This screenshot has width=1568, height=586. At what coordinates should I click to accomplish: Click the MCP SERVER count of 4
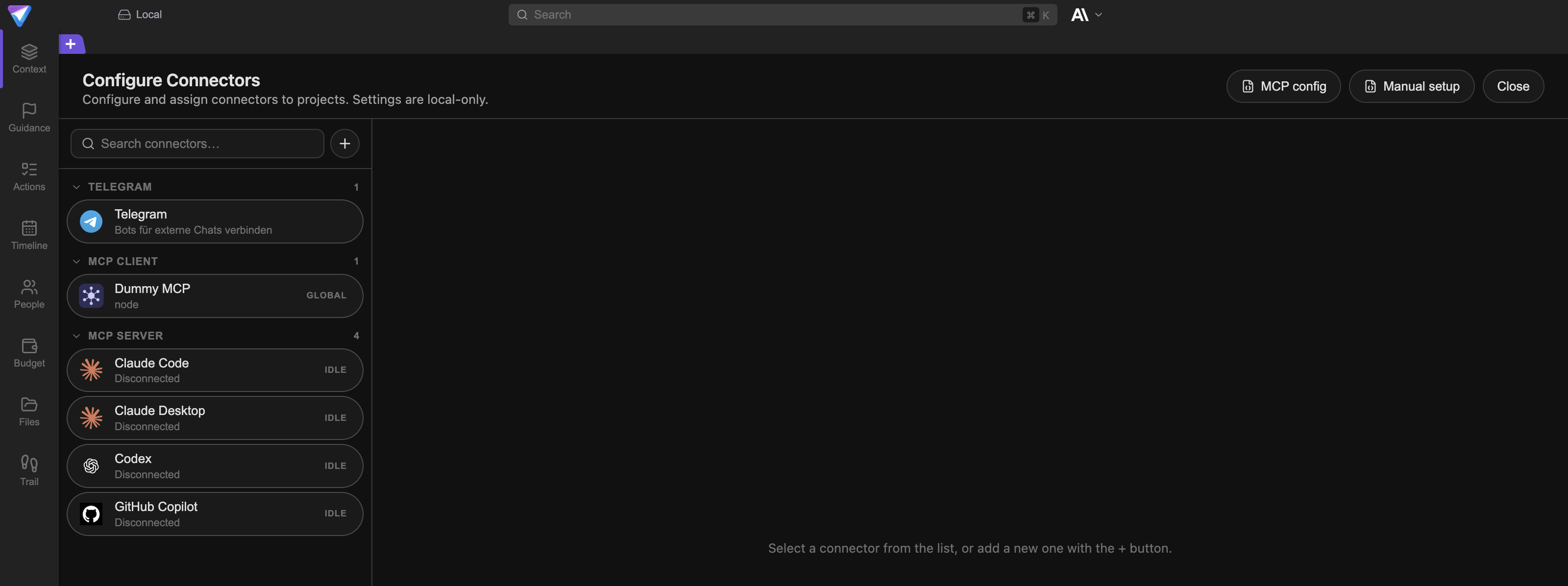click(356, 336)
